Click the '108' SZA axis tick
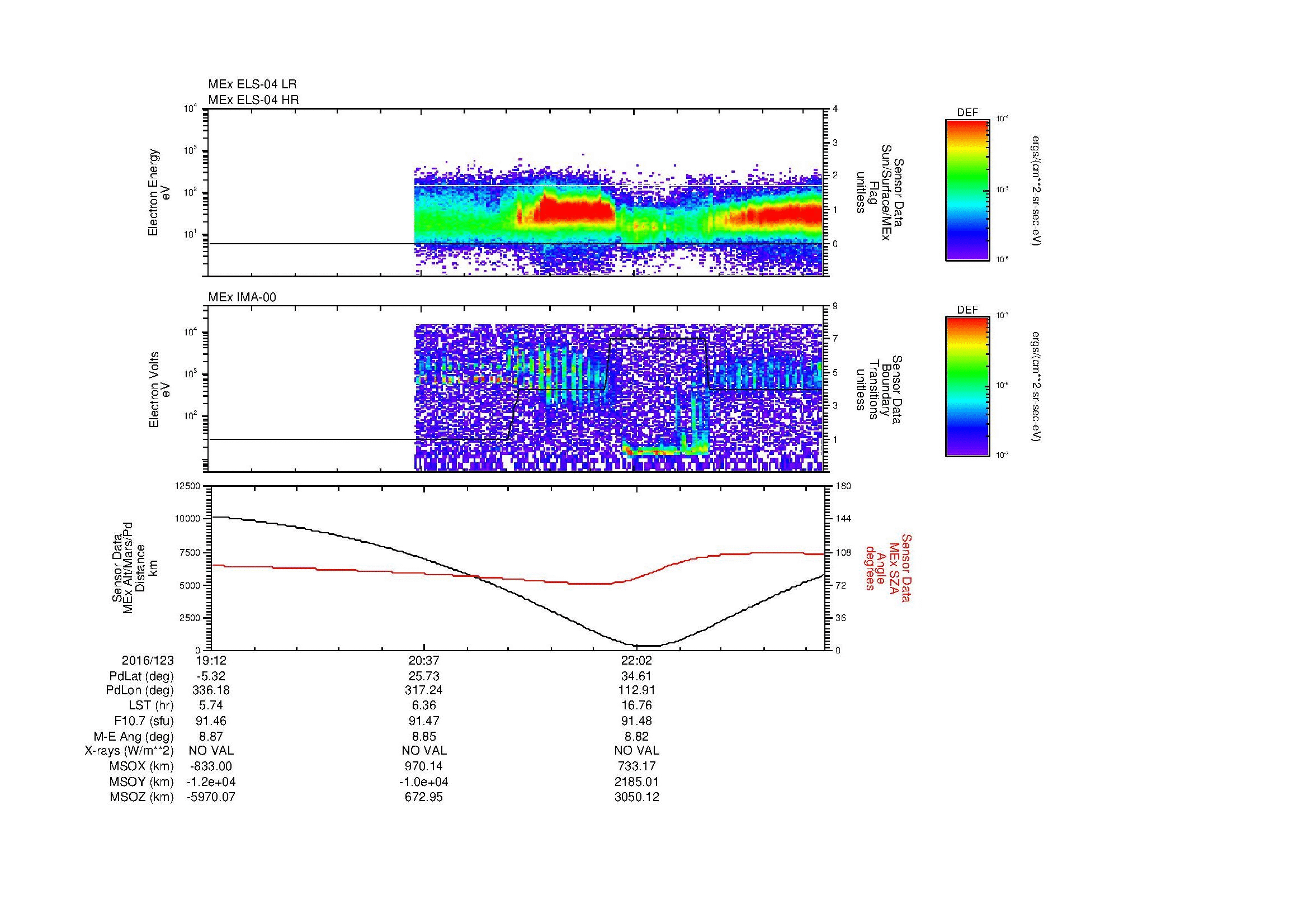 click(x=844, y=552)
